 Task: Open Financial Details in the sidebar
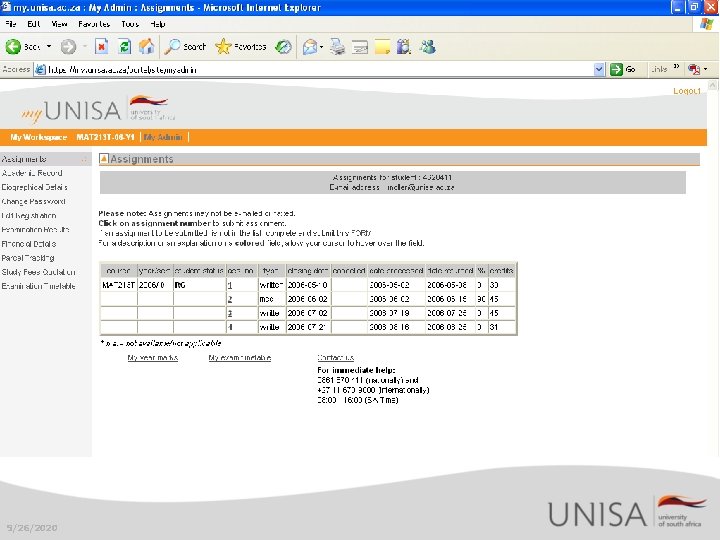coord(28,244)
